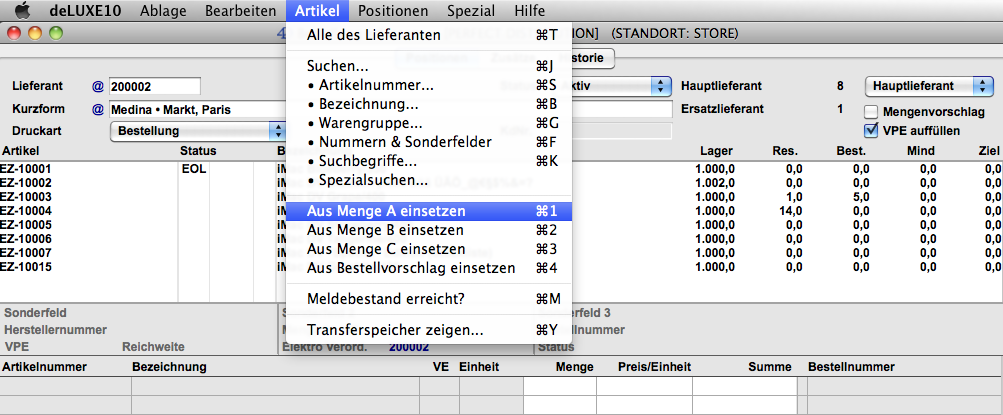
Task: Open the Aktiv status dropdown
Action: tap(662, 87)
